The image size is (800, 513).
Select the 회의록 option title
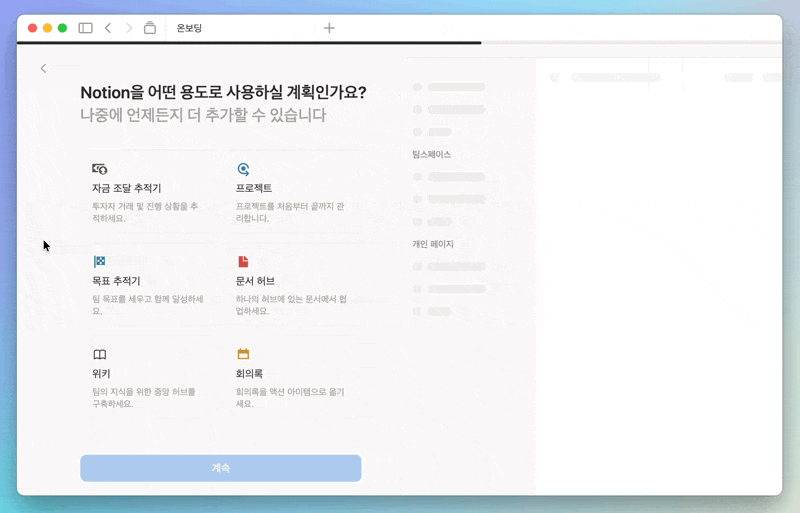coord(249,374)
